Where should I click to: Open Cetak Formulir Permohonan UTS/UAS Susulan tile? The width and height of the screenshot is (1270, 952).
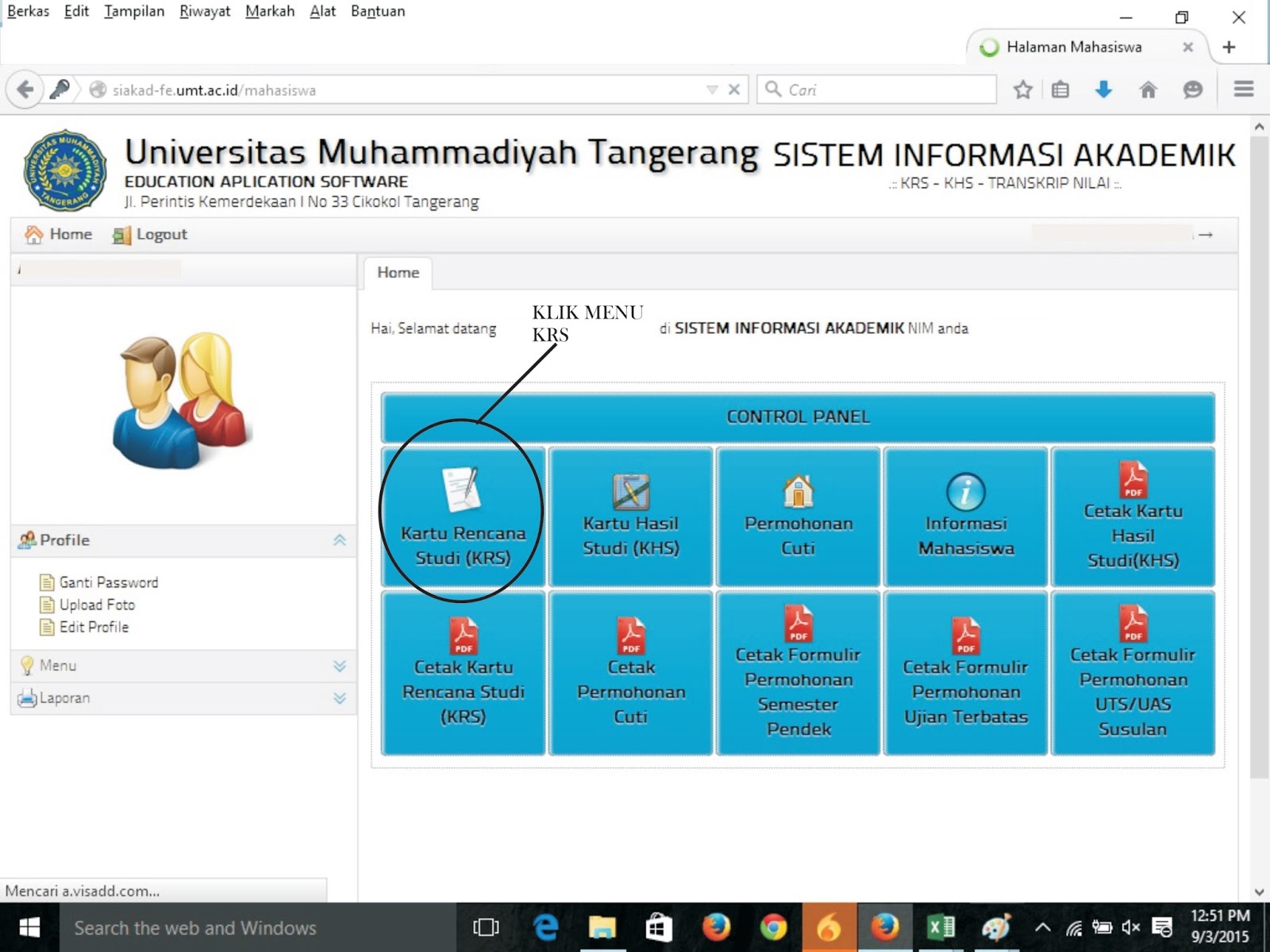pyautogui.click(x=1133, y=673)
